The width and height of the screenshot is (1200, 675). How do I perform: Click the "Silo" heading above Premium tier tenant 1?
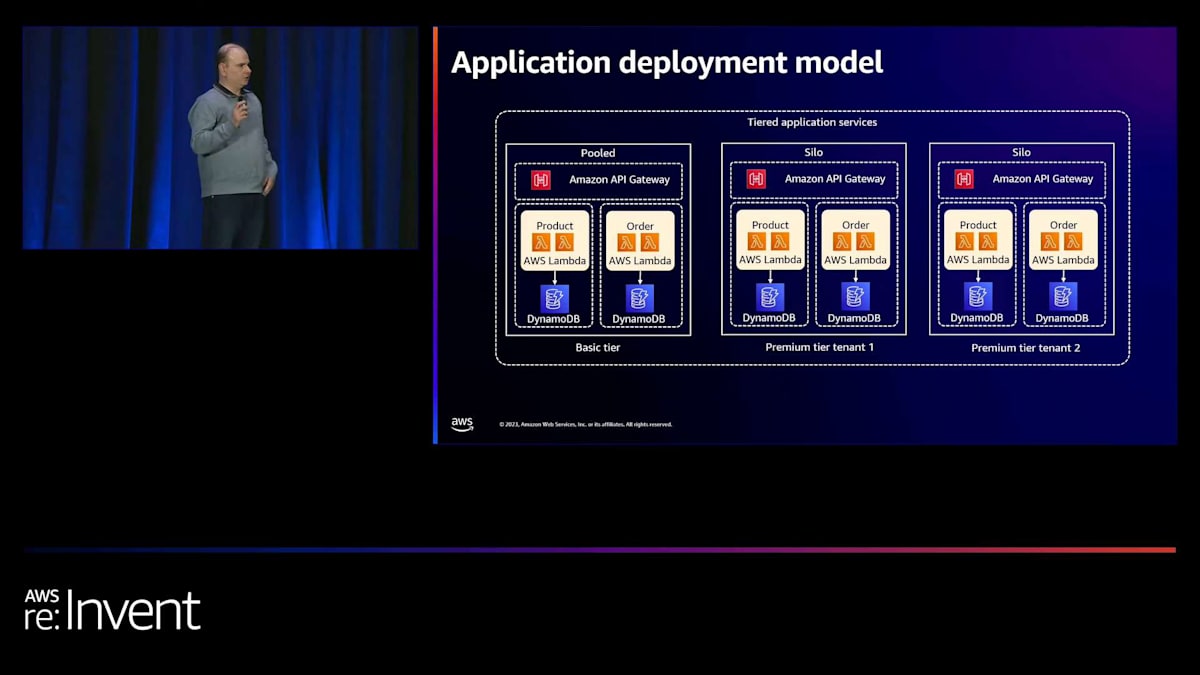pyautogui.click(x=813, y=153)
